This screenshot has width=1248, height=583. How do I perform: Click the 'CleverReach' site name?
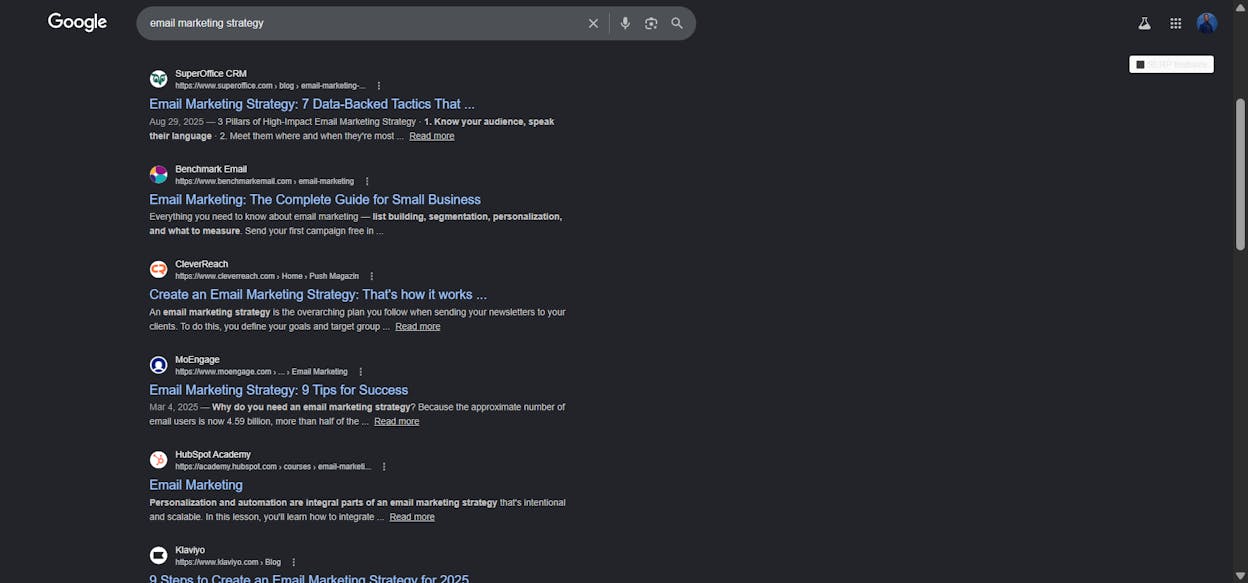click(x=201, y=264)
